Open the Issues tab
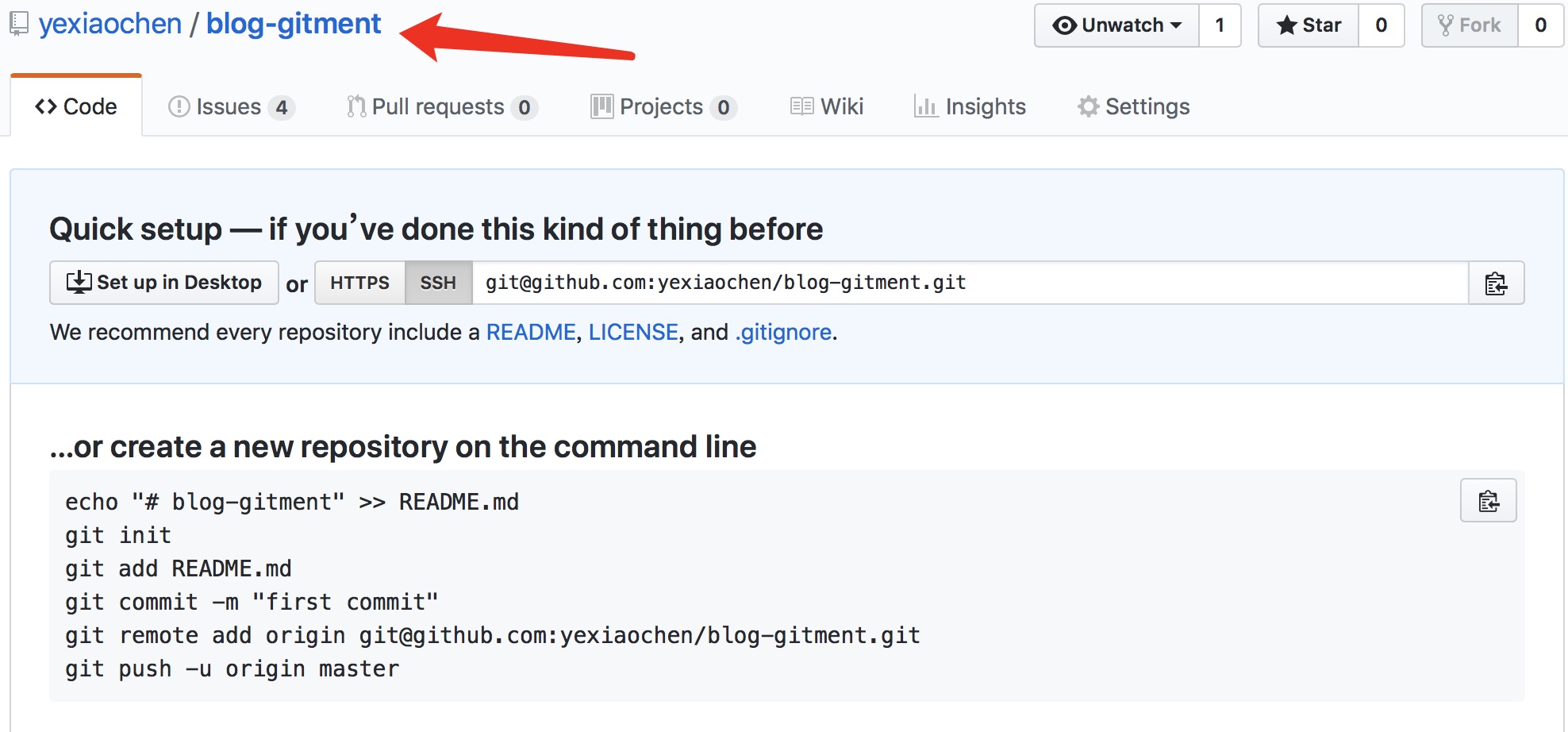Screen dimensions: 1568x732 click(231, 106)
